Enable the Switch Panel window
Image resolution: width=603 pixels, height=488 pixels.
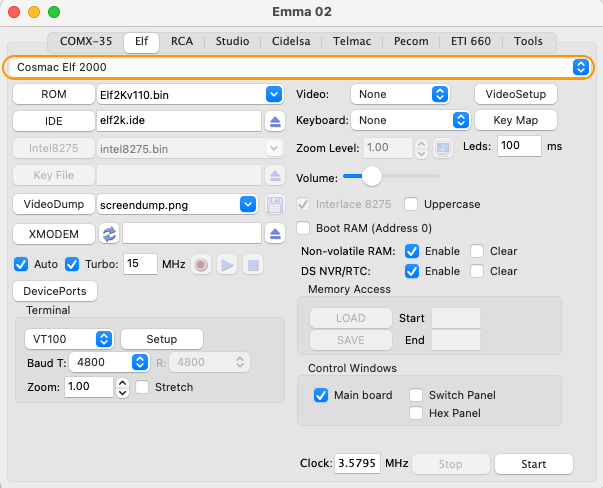point(416,395)
